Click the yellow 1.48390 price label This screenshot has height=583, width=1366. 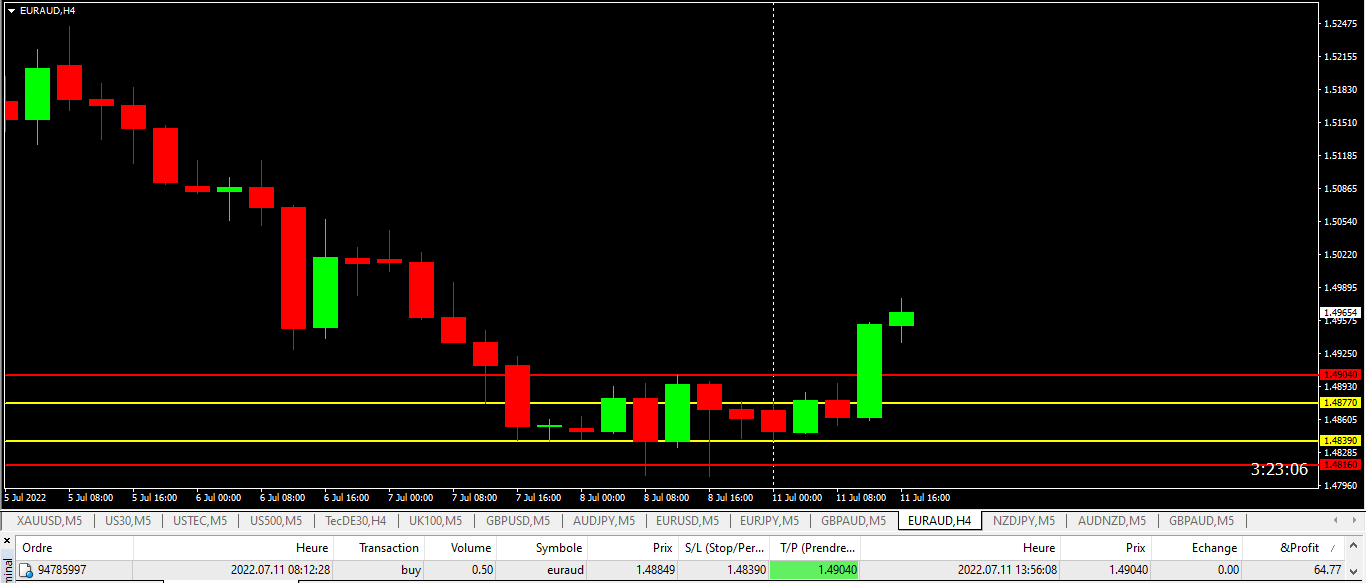click(x=1340, y=441)
